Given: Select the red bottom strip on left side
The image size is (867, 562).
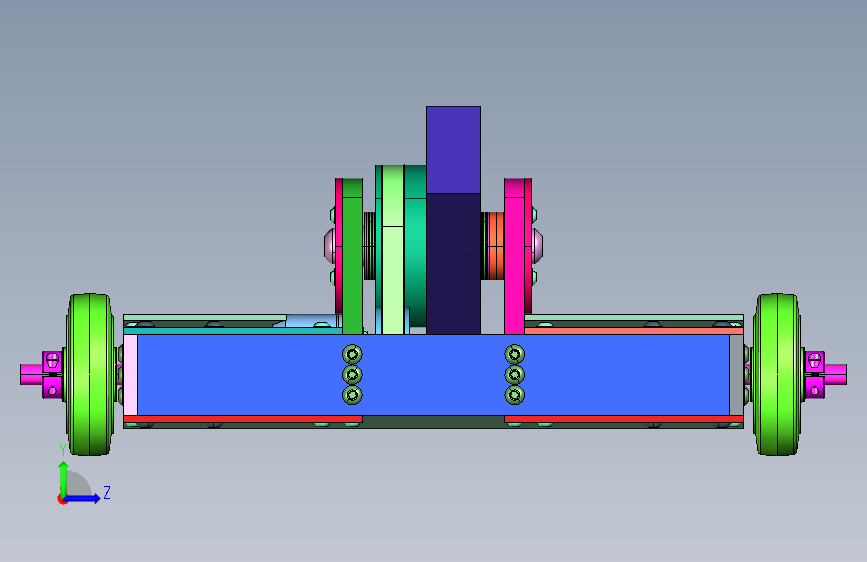Looking at the screenshot, I should tap(243, 419).
